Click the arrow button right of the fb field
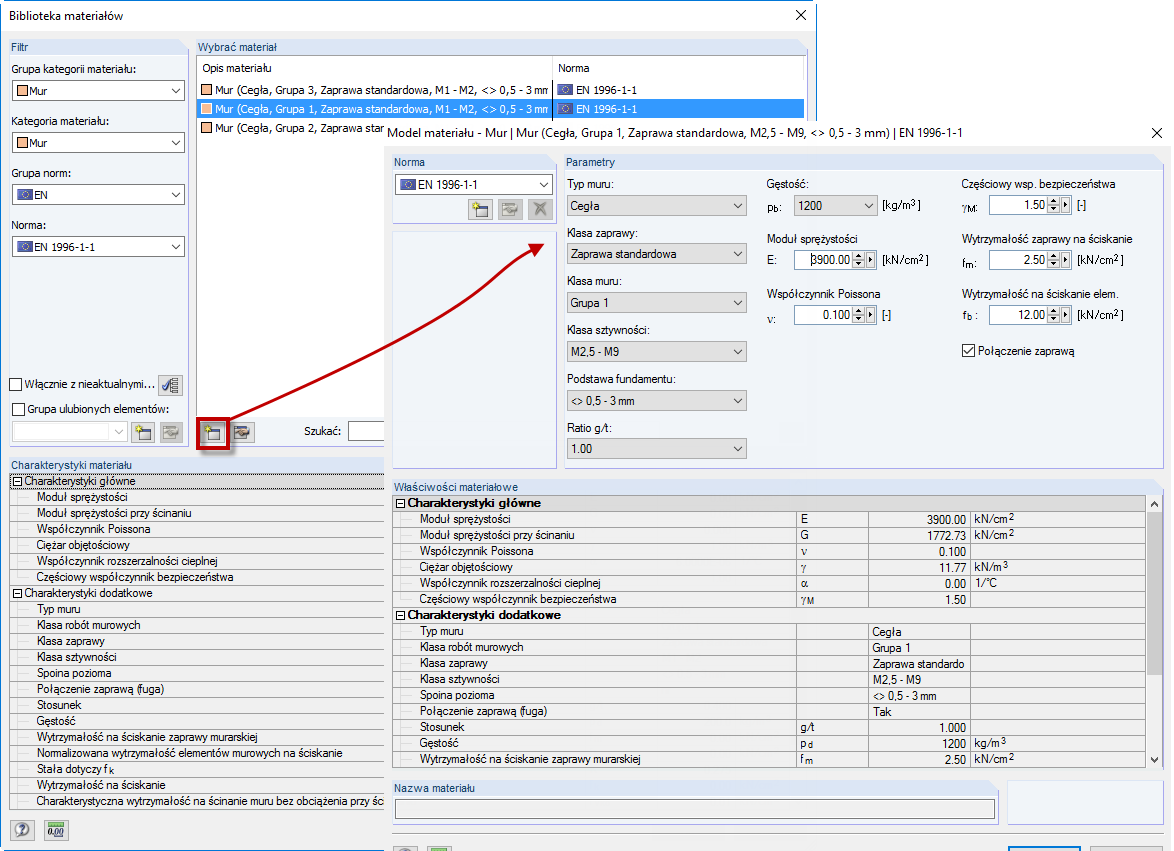This screenshot has width=1174, height=851. pos(1065,315)
